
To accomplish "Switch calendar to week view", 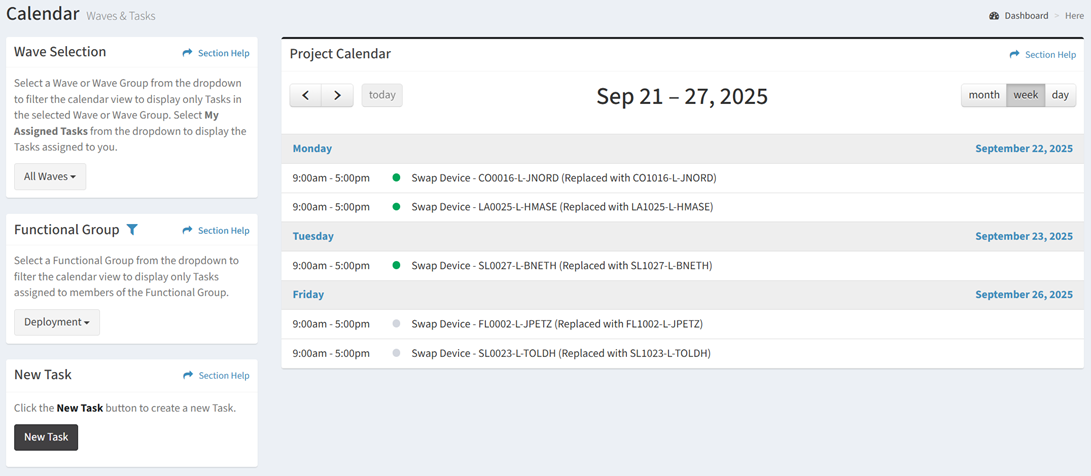I will (x=1026, y=95).
